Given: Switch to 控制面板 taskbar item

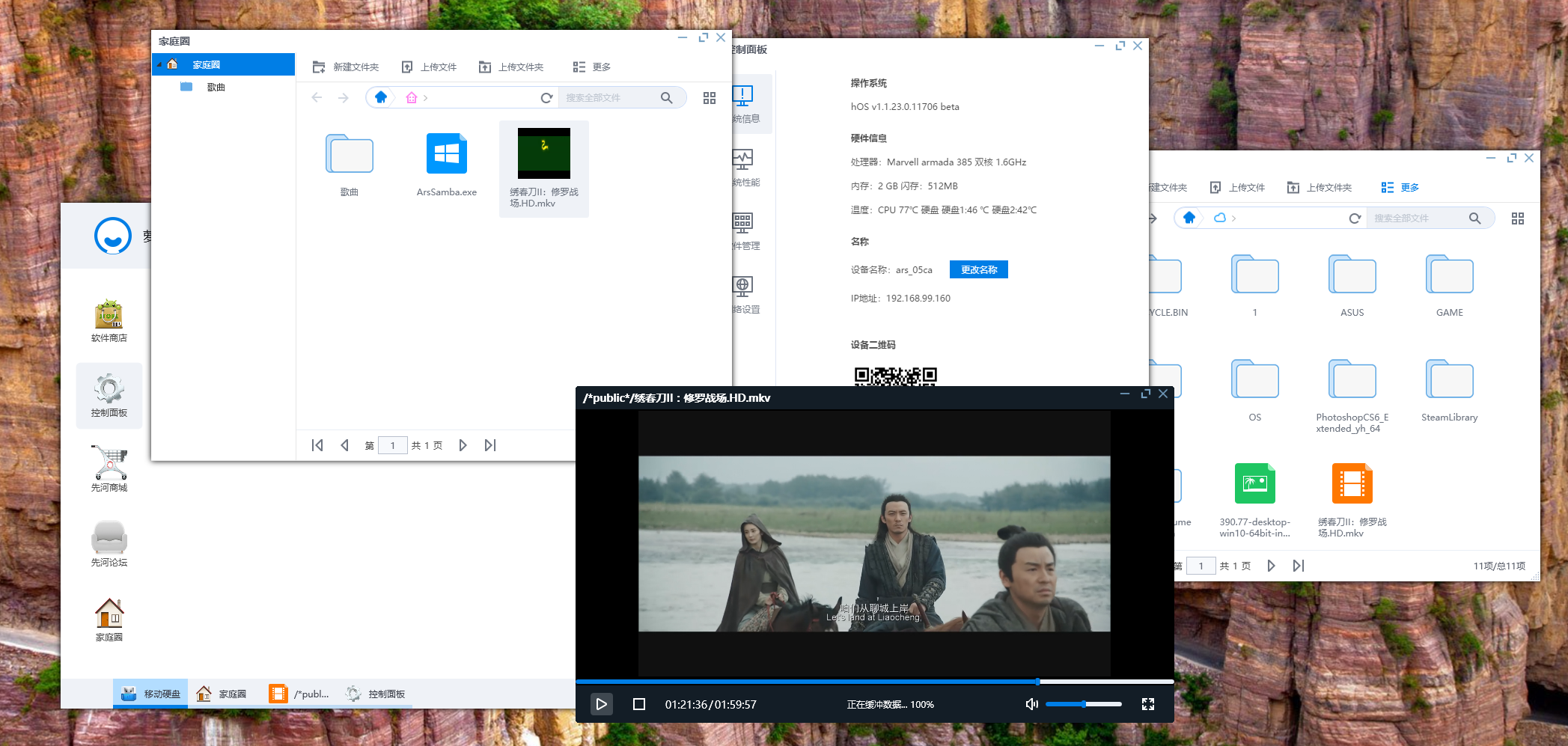Looking at the screenshot, I should (376, 694).
